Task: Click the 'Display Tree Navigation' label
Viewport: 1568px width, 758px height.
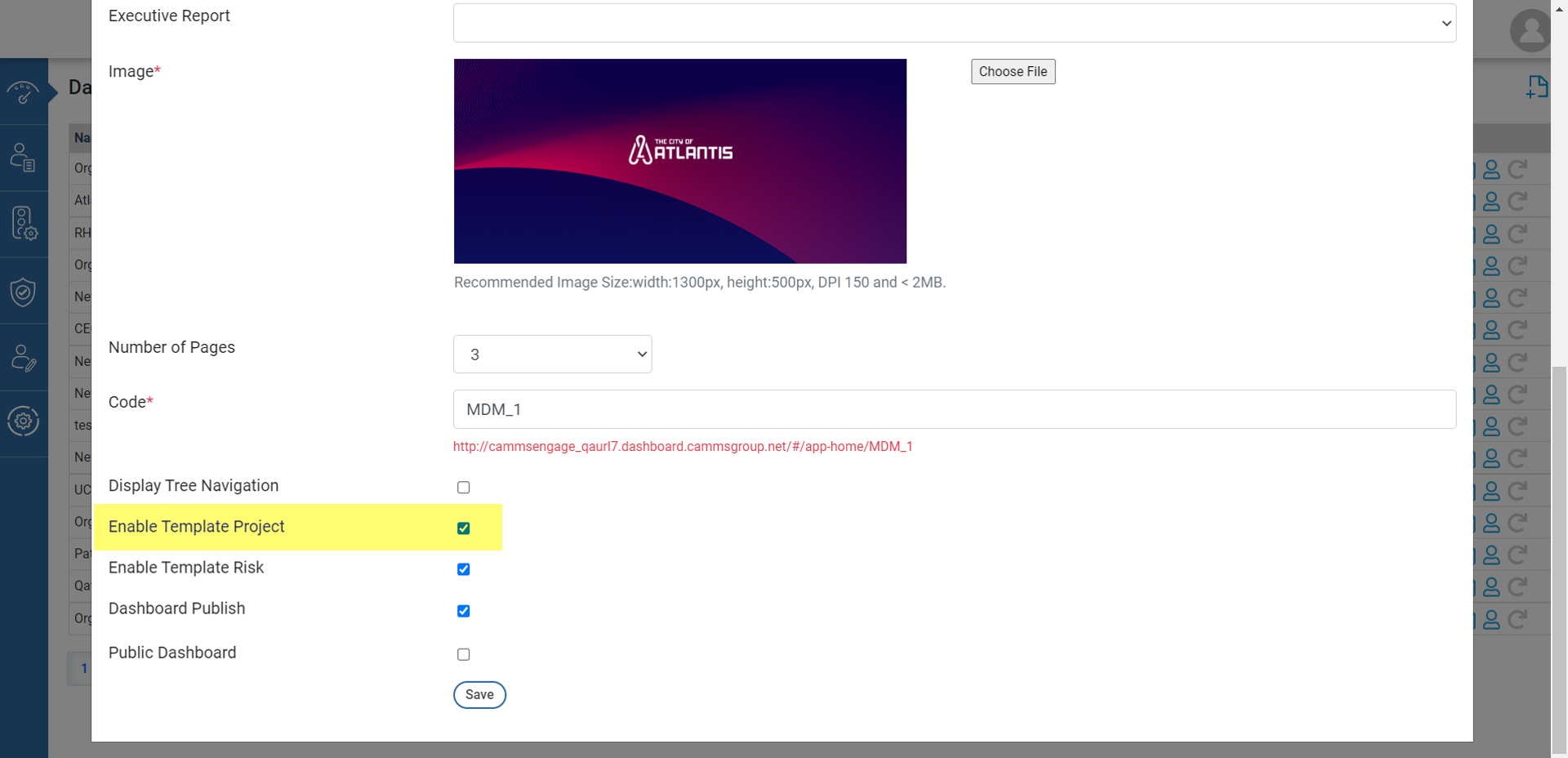Action: point(194,486)
